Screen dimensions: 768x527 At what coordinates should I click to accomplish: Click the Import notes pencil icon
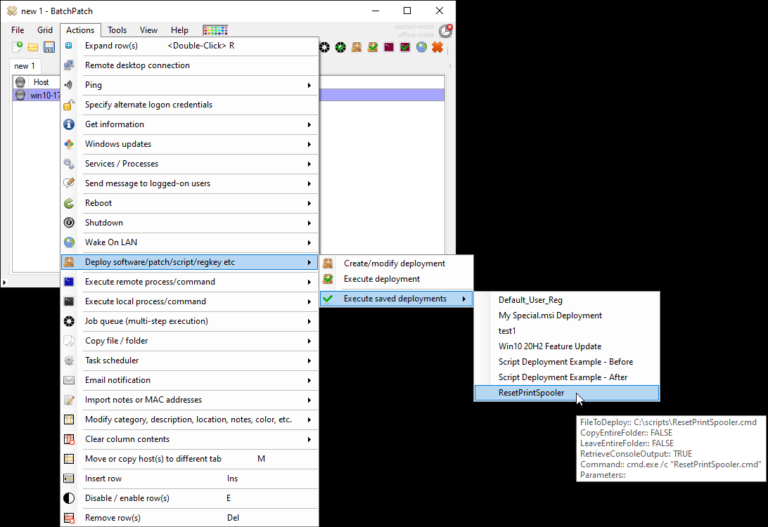pos(69,400)
